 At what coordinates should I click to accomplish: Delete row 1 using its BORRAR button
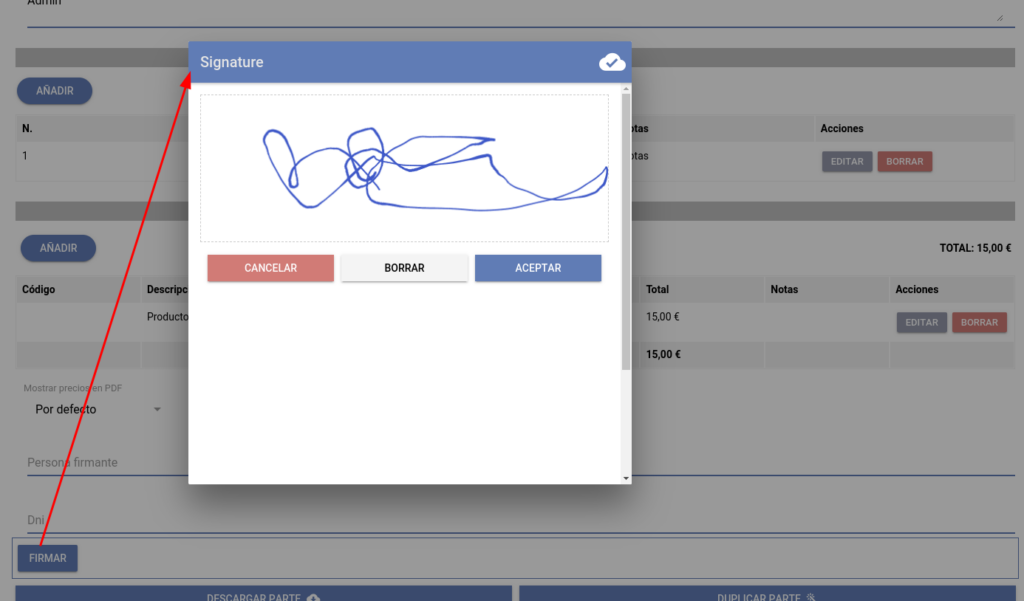pos(904,161)
